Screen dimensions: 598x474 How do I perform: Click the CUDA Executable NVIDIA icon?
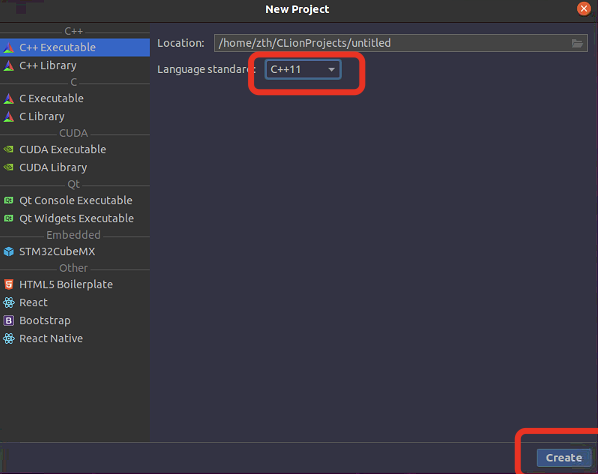9,149
